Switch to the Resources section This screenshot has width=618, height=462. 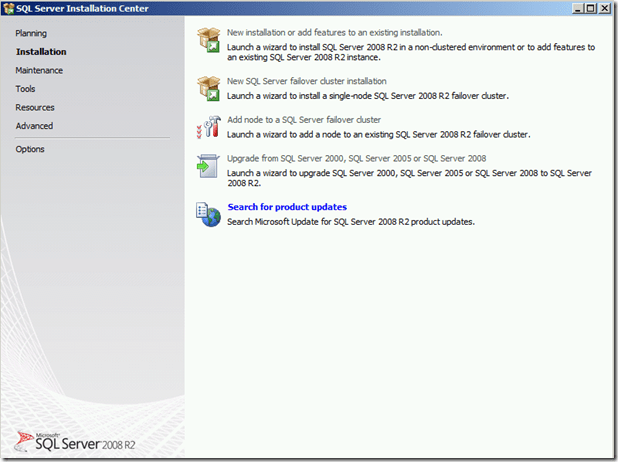click(35, 107)
